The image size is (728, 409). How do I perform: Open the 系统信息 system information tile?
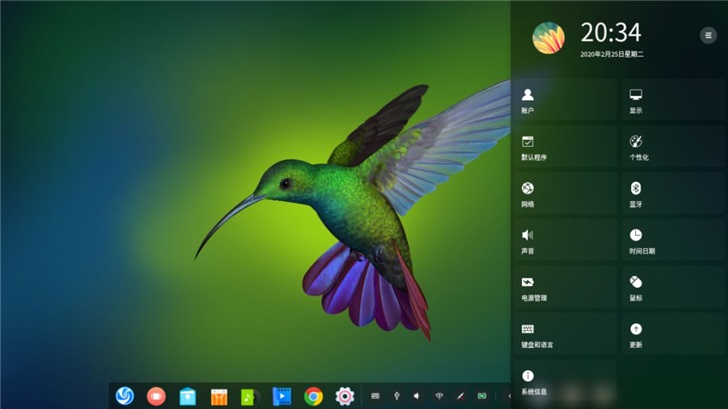(565, 381)
